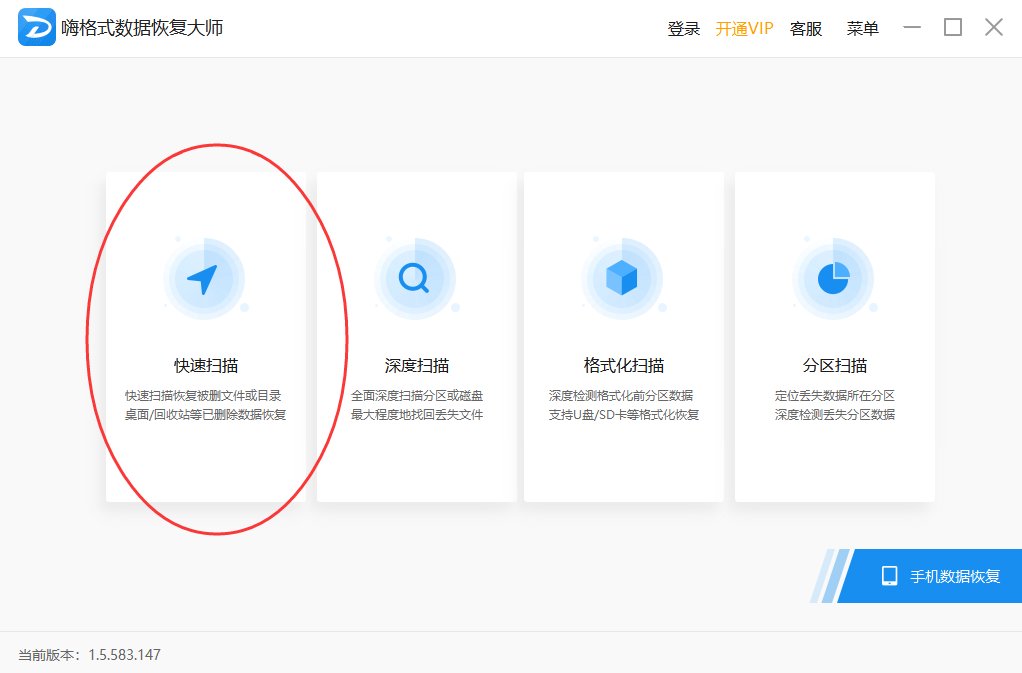
Task: Open the 菜单 menu
Action: [x=862, y=28]
